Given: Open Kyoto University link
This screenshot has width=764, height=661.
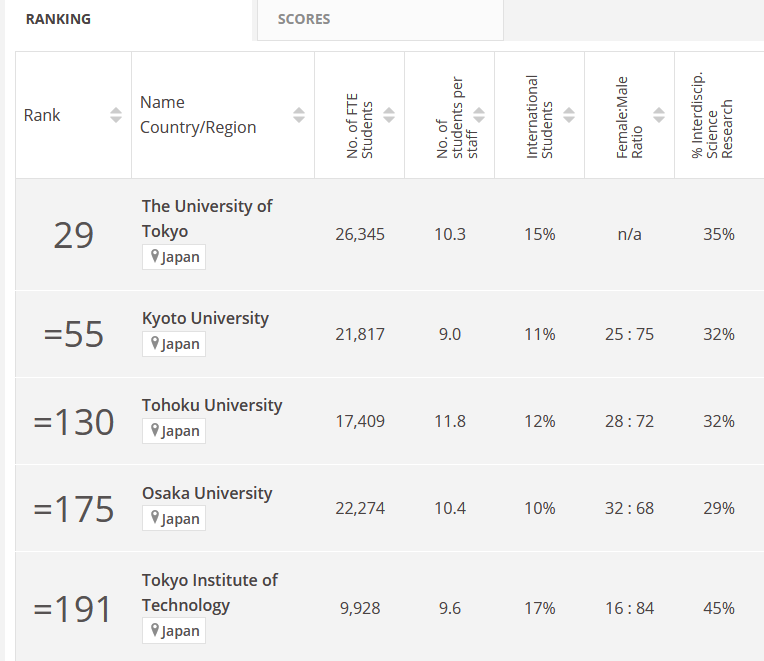Looking at the screenshot, I should click(x=205, y=318).
